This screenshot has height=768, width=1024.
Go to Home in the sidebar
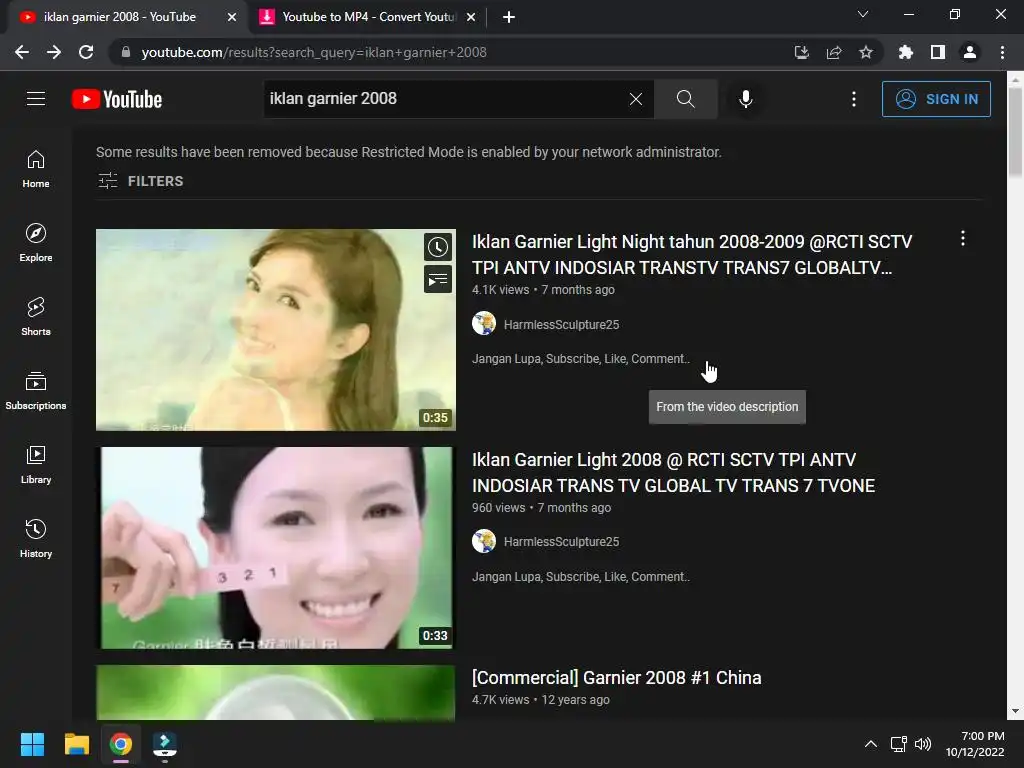[x=36, y=168]
